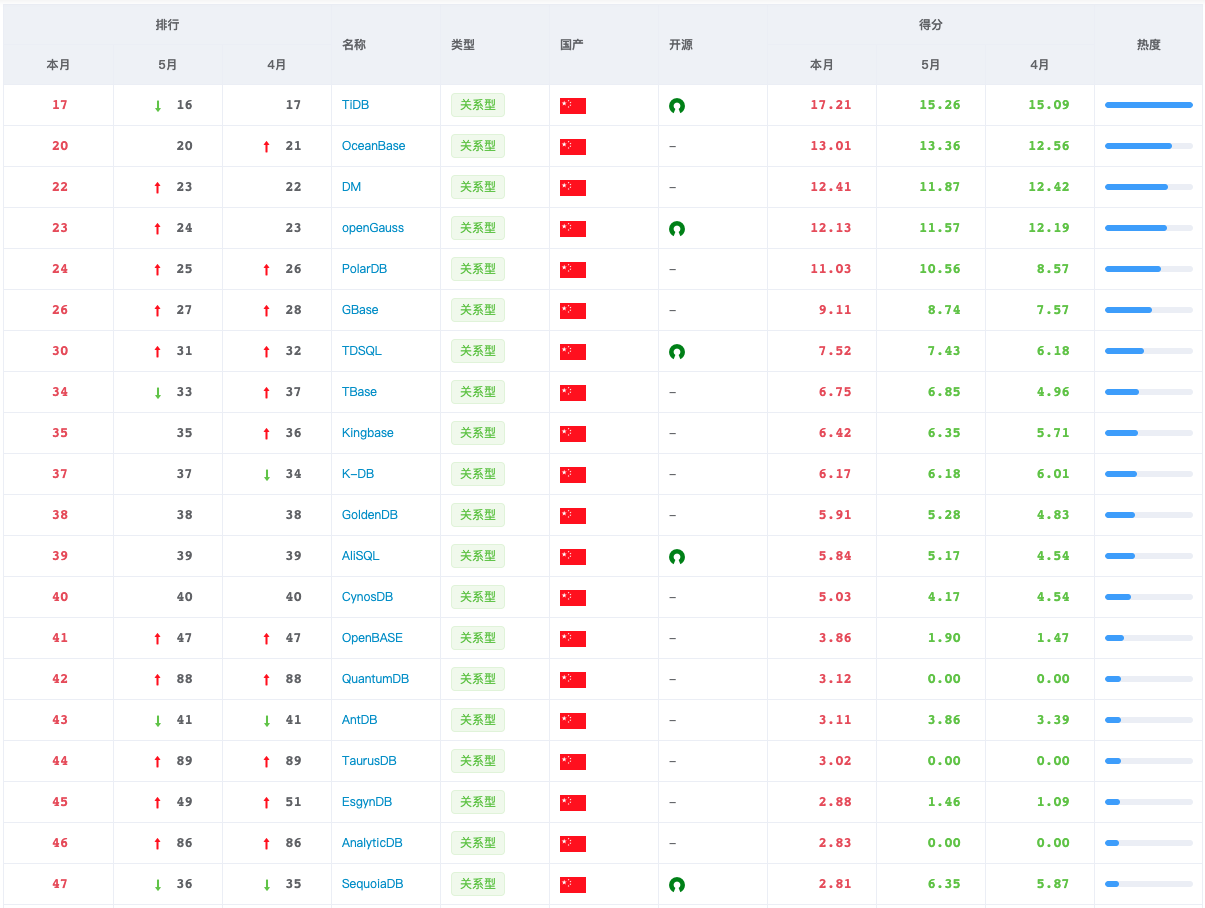Screen dimensions: 1205x908
Task: Click the score value 13.01
Action: pyautogui.click(x=831, y=146)
